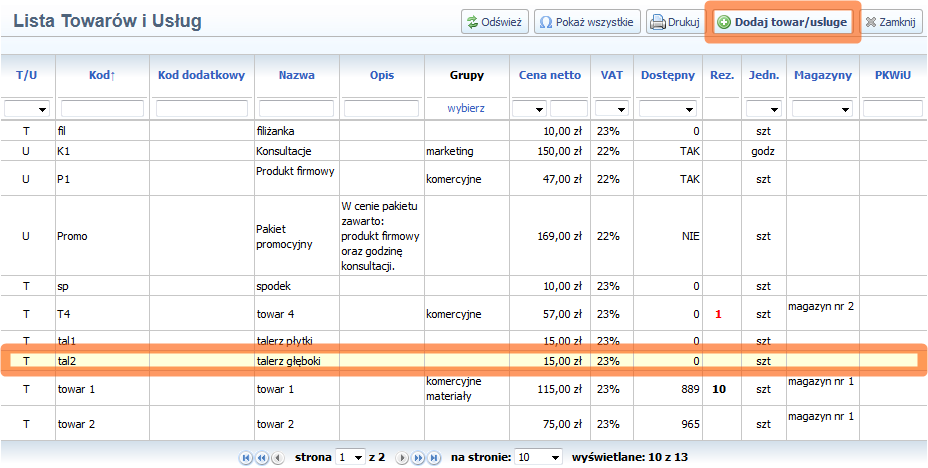The image size is (928, 468).
Task: Click the Nazwa filter input field
Action: tap(296, 108)
